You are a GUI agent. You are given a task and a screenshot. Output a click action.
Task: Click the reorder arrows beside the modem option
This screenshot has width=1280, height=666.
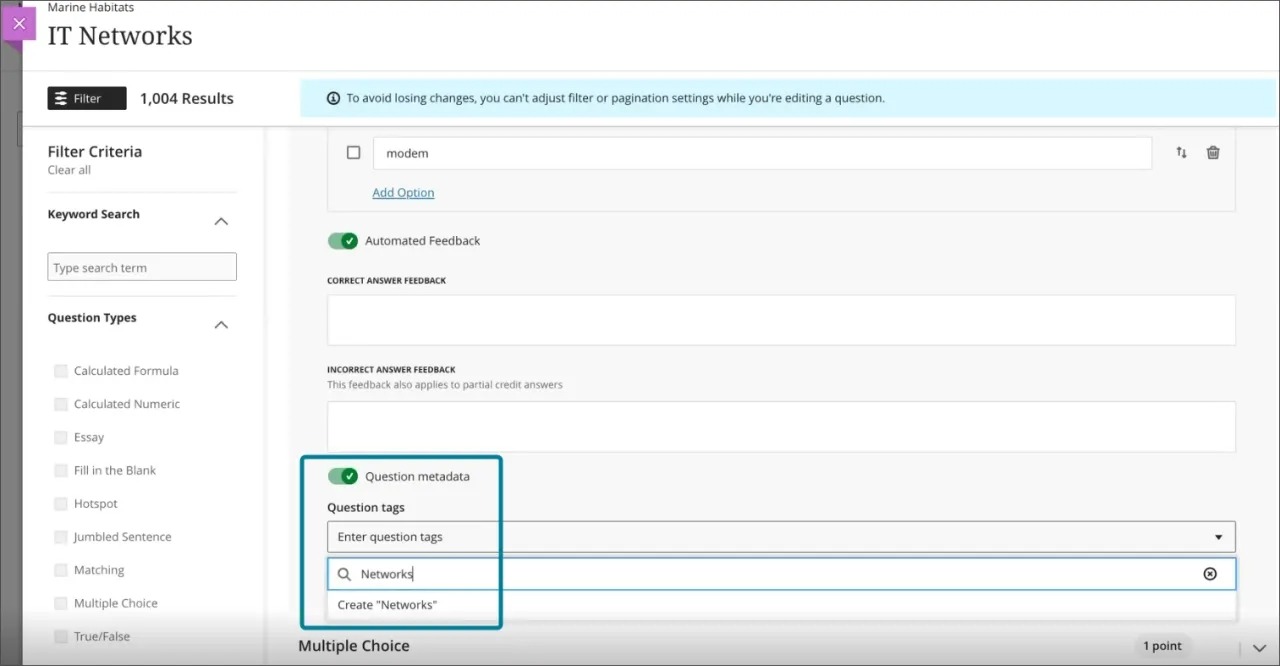[x=1181, y=152]
